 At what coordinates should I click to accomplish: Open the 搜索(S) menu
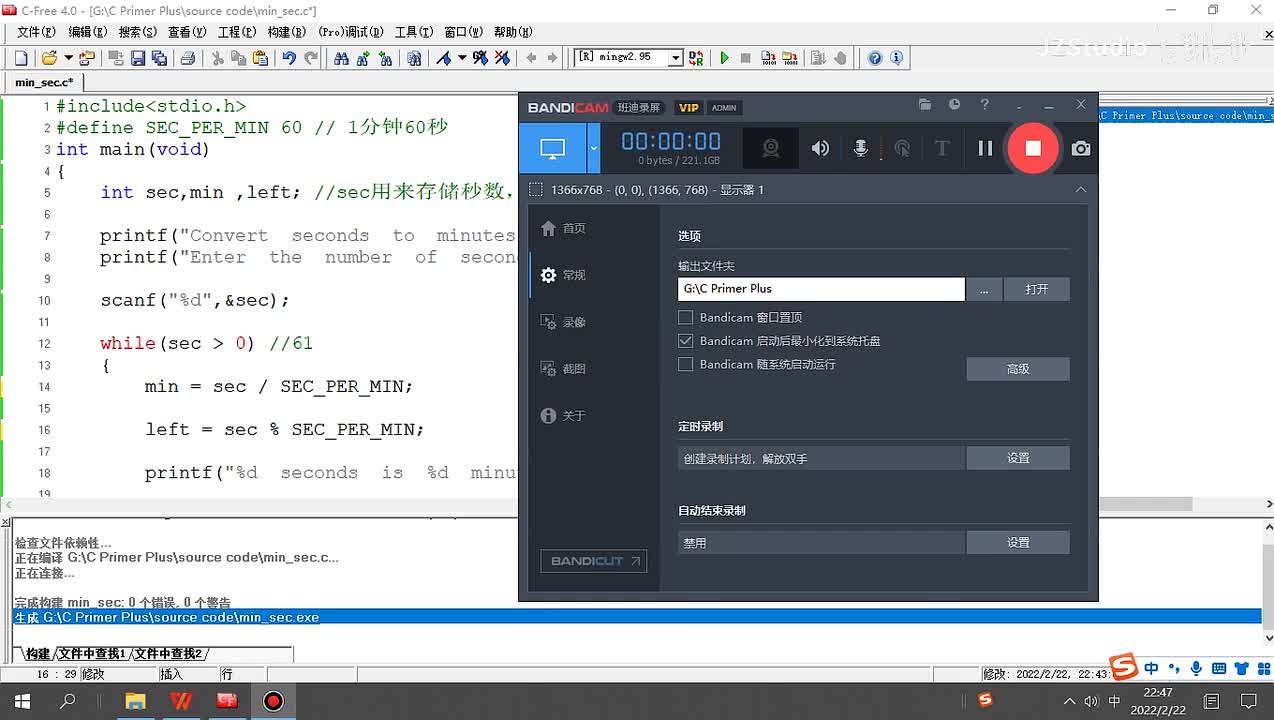(x=137, y=32)
